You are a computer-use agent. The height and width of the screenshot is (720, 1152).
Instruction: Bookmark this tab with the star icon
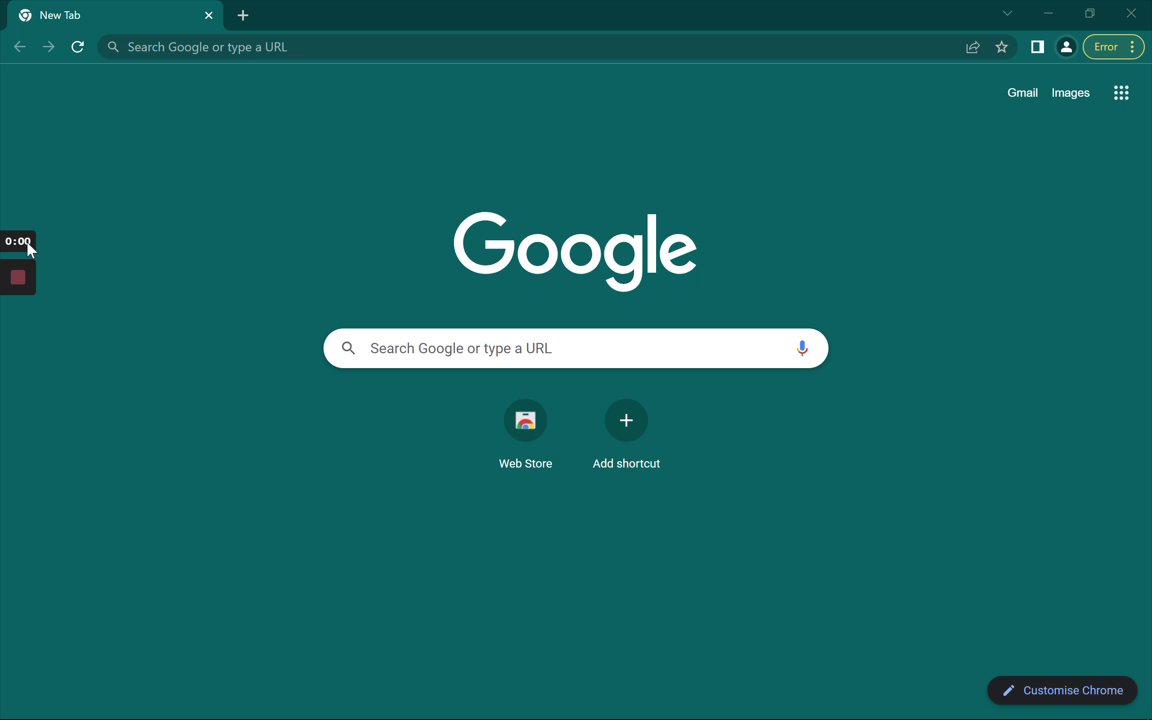point(1001,47)
